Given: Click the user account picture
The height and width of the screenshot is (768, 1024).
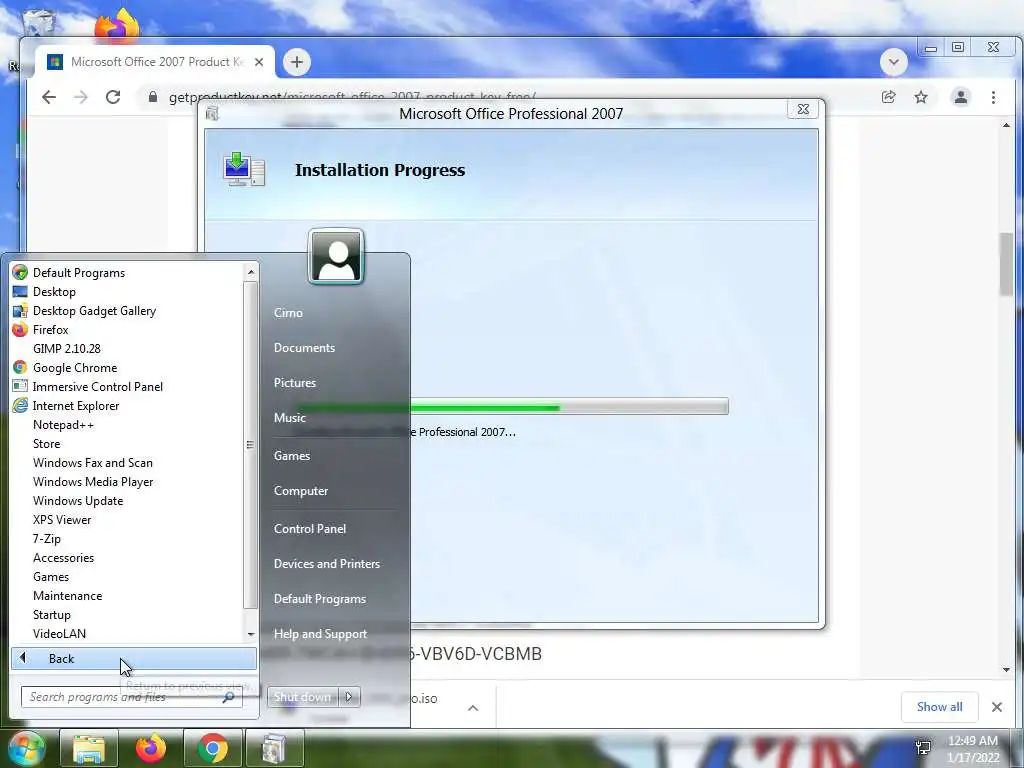Looking at the screenshot, I should [x=336, y=257].
